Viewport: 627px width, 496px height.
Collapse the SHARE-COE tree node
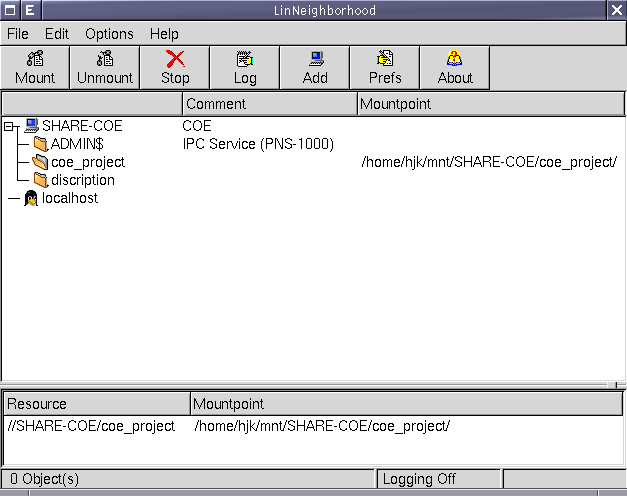(10, 127)
